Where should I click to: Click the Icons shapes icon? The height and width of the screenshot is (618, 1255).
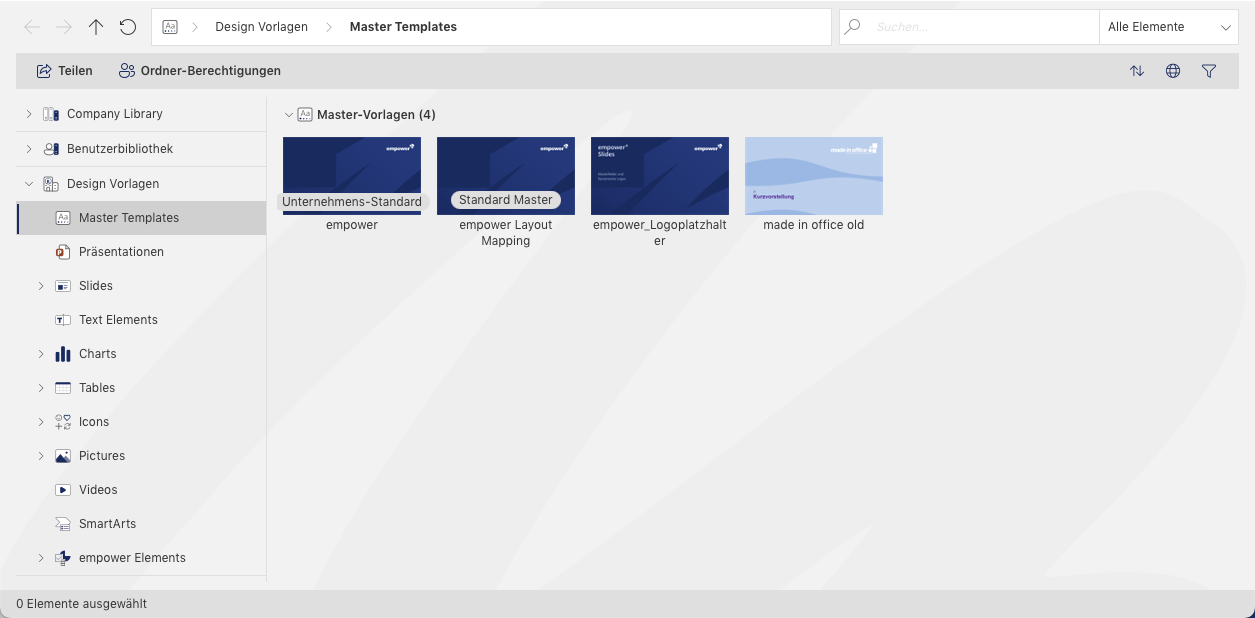tap(63, 422)
